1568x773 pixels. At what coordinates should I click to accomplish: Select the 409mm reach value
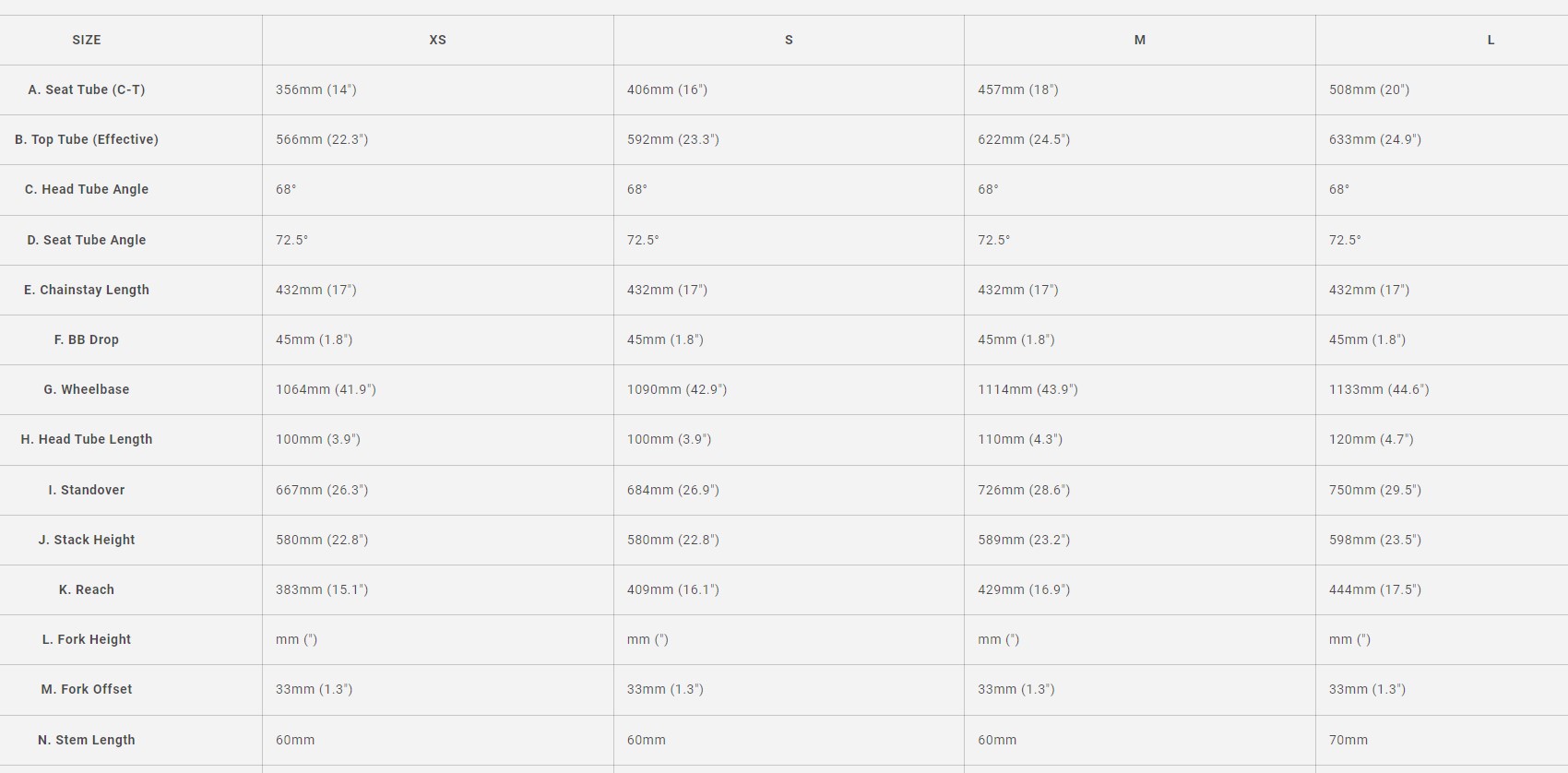click(x=672, y=589)
